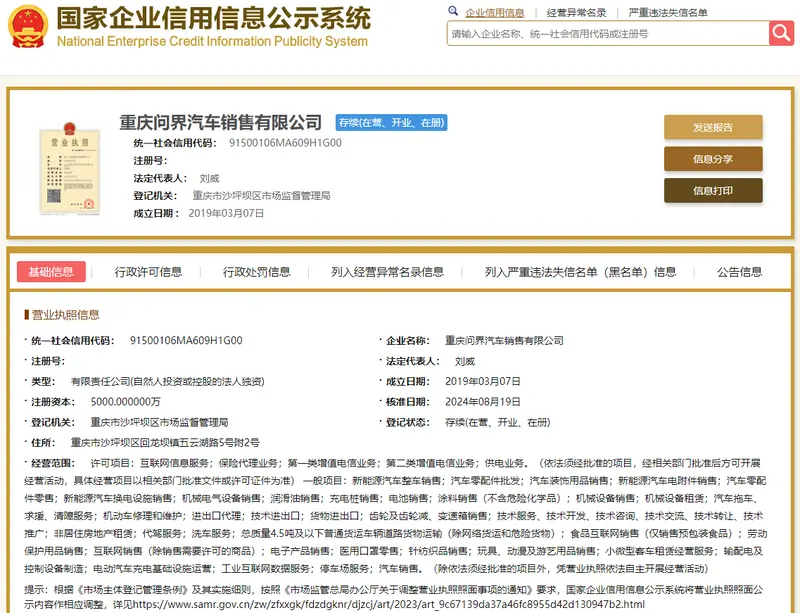Click the header legal representative name 刘威
The height and width of the screenshot is (613, 800).
(209, 178)
